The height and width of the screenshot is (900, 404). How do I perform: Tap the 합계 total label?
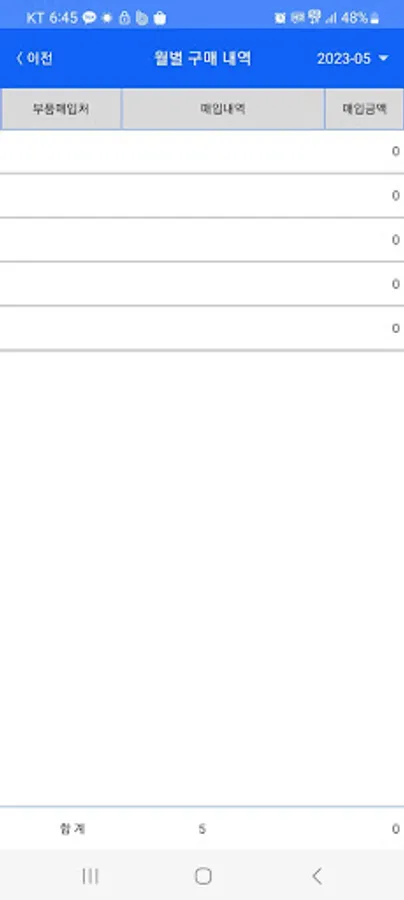(x=73, y=828)
